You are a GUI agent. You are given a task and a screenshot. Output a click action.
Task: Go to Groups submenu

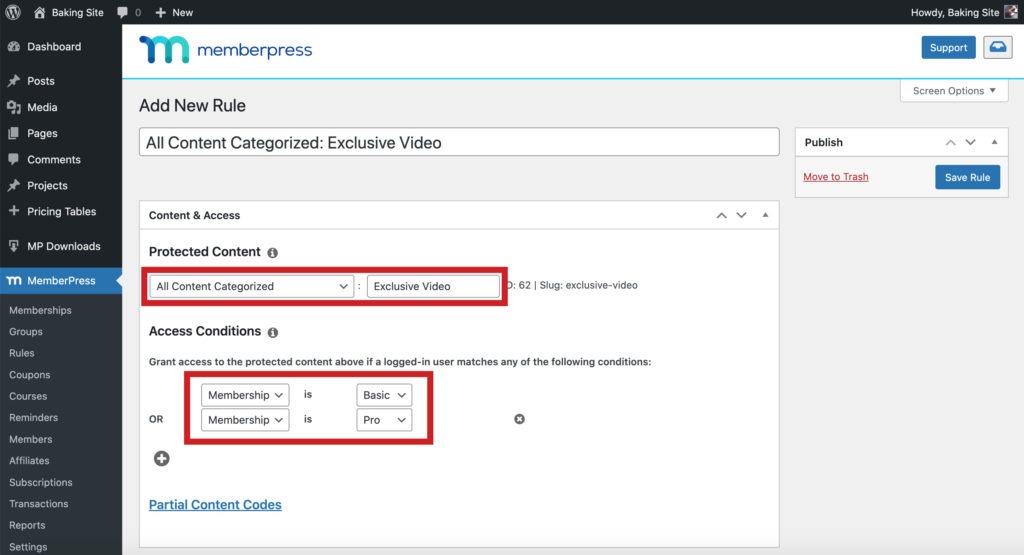[25, 332]
